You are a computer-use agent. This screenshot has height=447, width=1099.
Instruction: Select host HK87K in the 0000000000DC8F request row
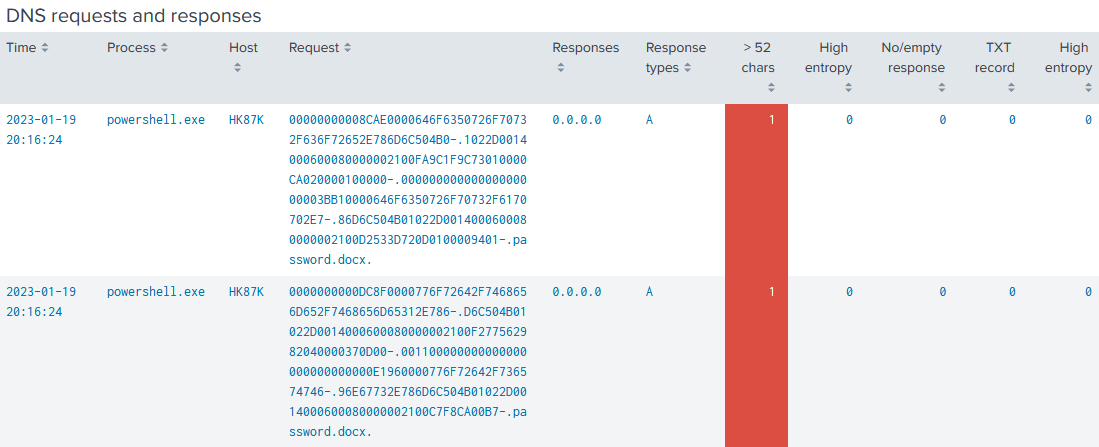click(246, 292)
